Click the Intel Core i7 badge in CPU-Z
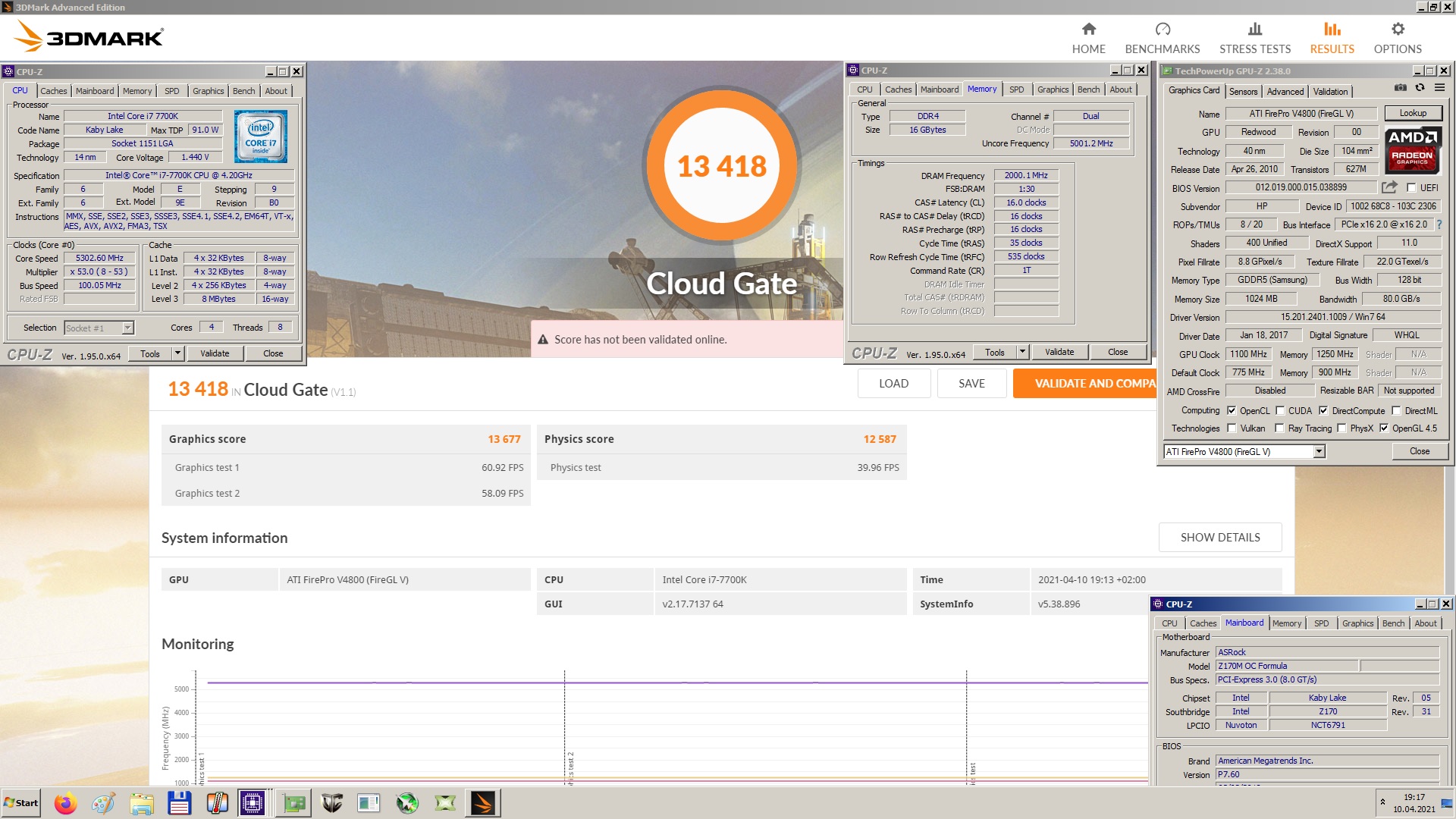This screenshot has width=1456, height=819. [261, 136]
